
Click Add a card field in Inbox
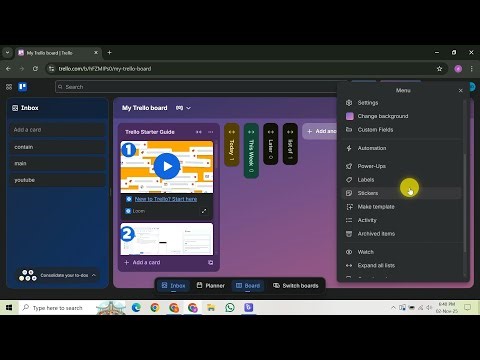(57, 130)
